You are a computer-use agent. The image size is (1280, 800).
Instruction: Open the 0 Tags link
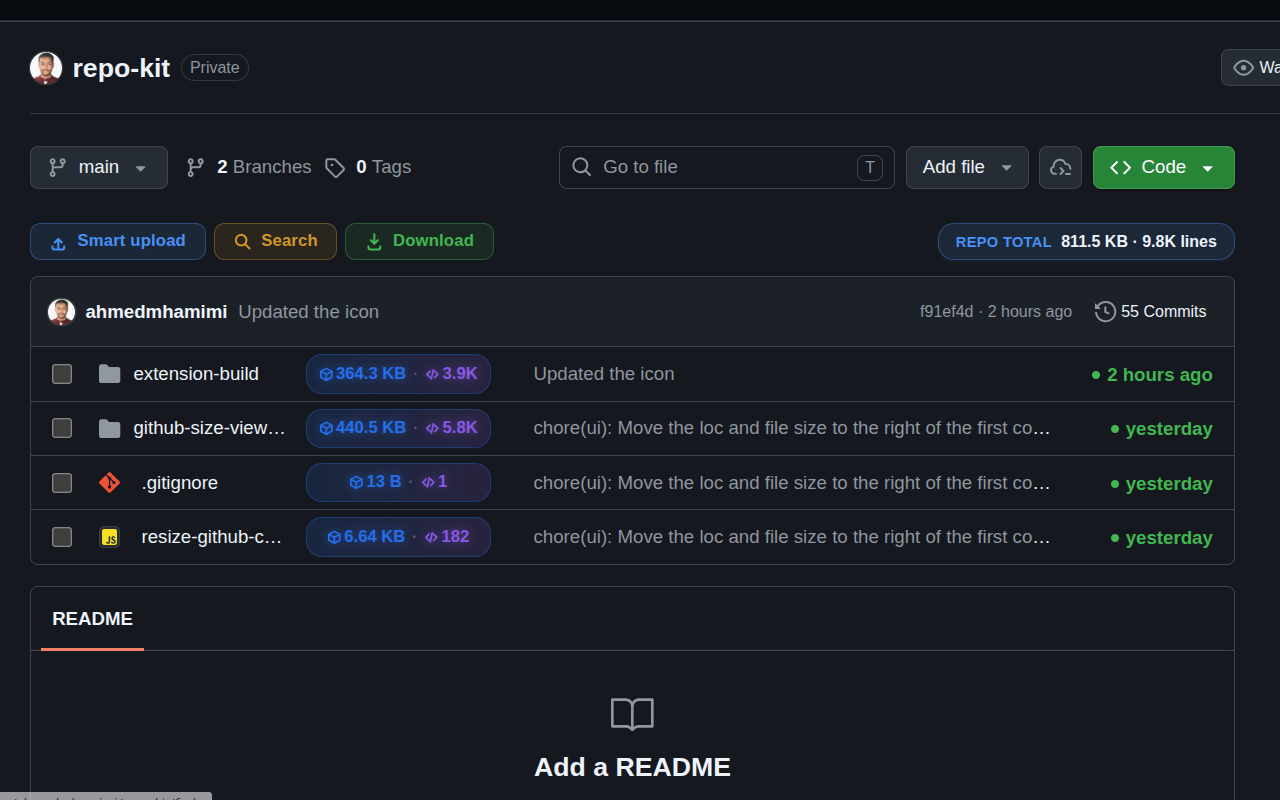click(368, 167)
